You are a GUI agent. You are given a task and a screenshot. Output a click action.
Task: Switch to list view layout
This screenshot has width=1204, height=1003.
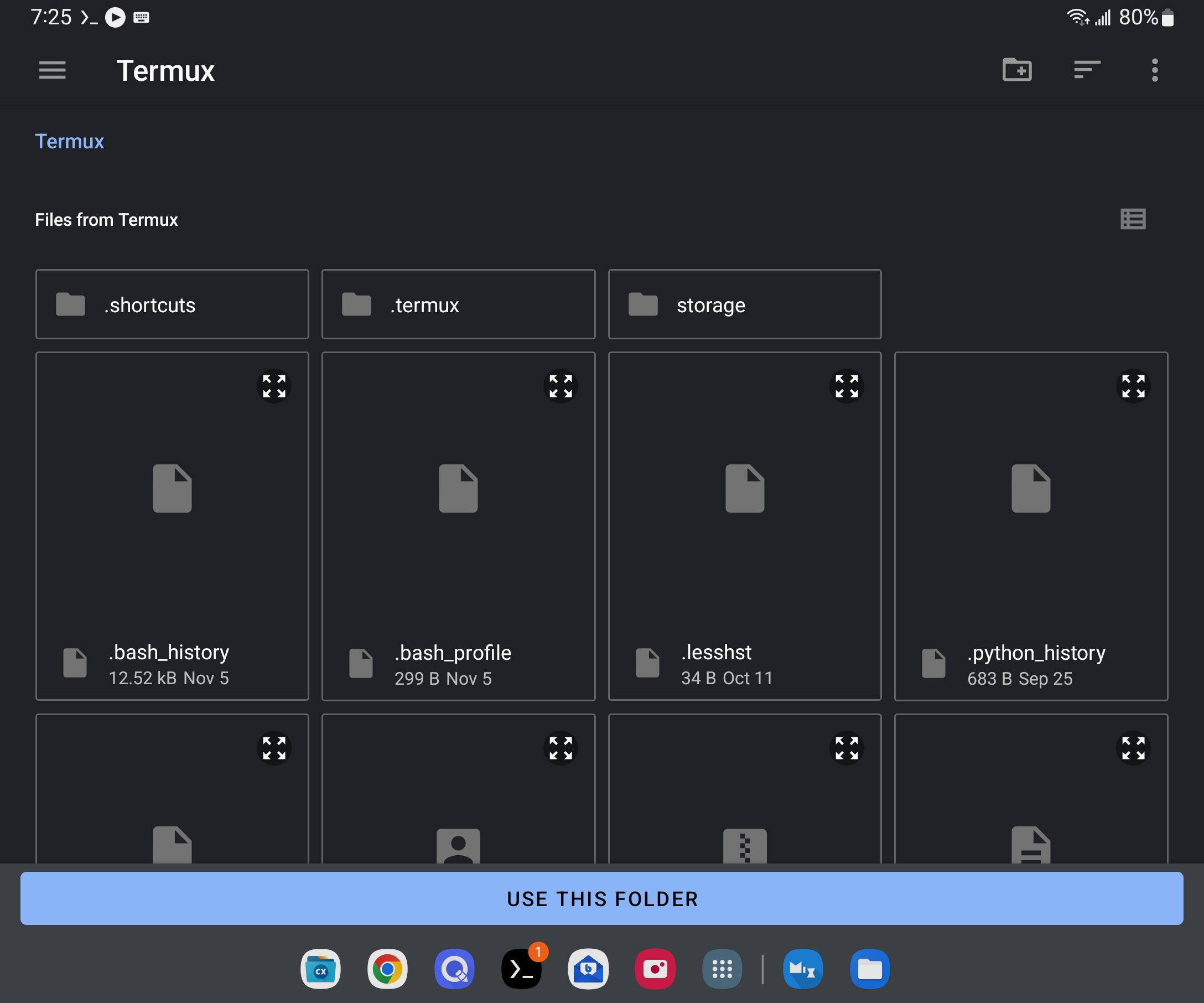pyautogui.click(x=1133, y=219)
